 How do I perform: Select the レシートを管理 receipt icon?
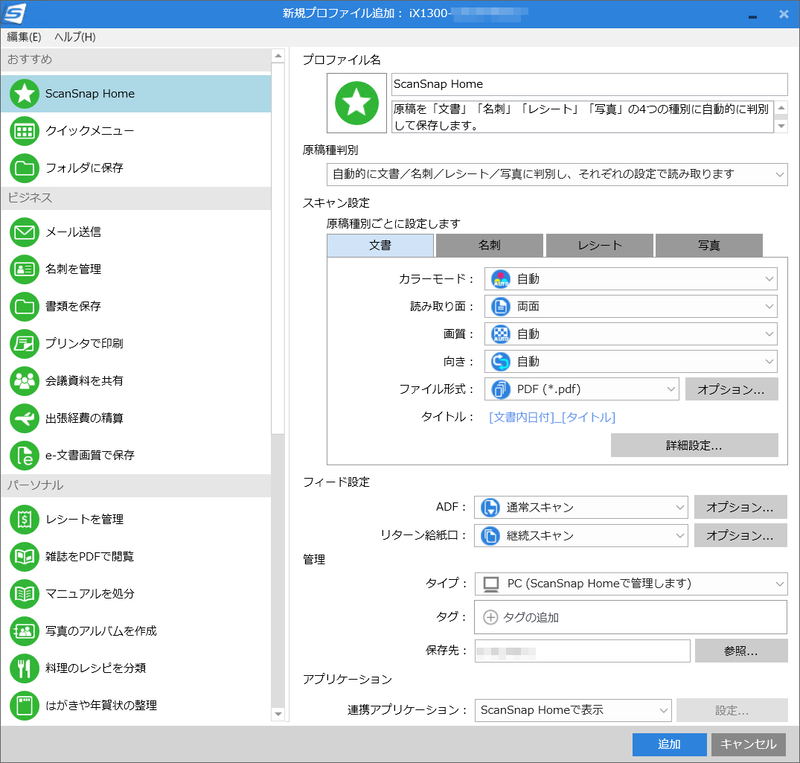pyautogui.click(x=24, y=520)
